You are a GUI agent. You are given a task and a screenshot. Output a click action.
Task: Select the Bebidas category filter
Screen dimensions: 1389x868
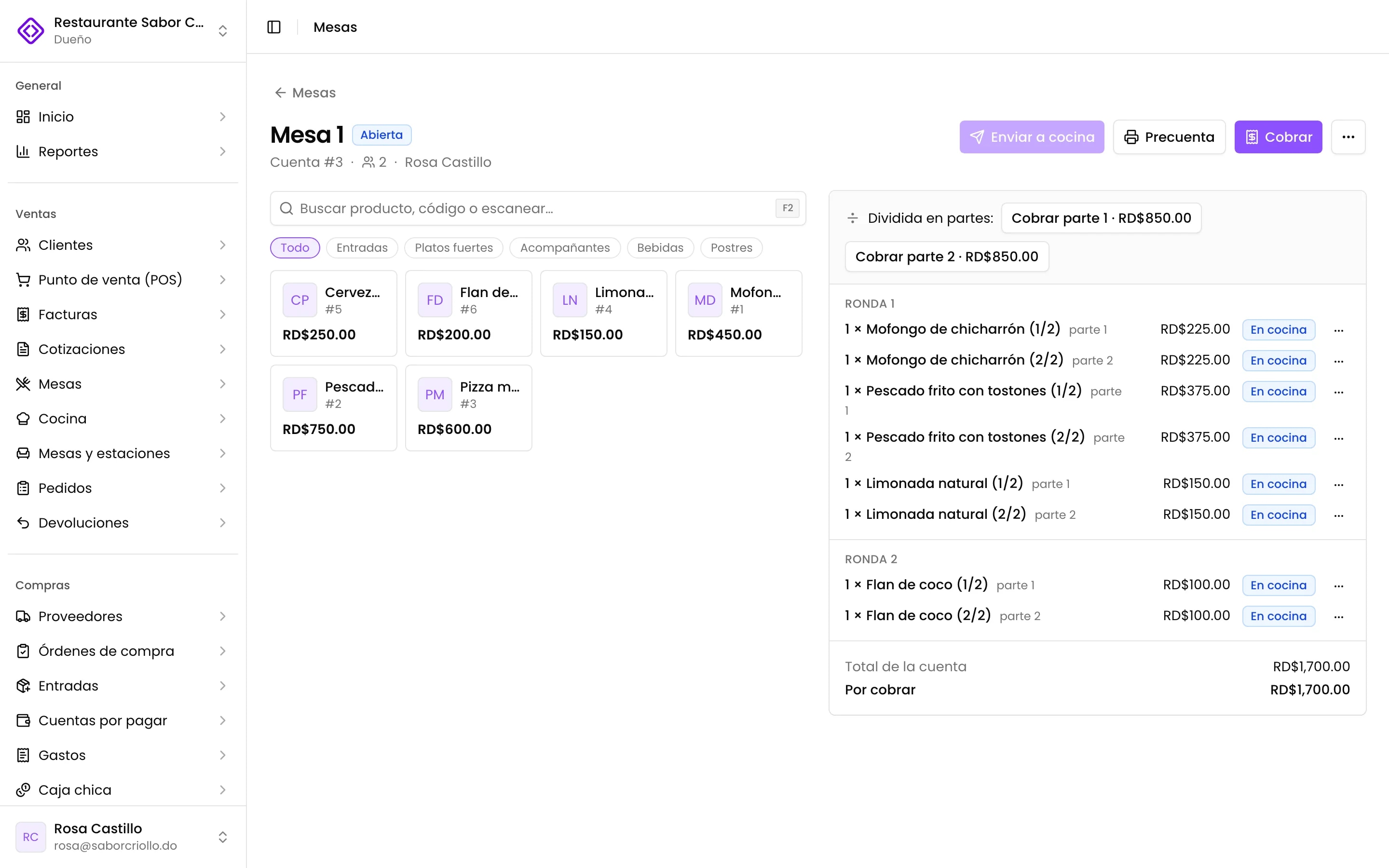point(660,247)
